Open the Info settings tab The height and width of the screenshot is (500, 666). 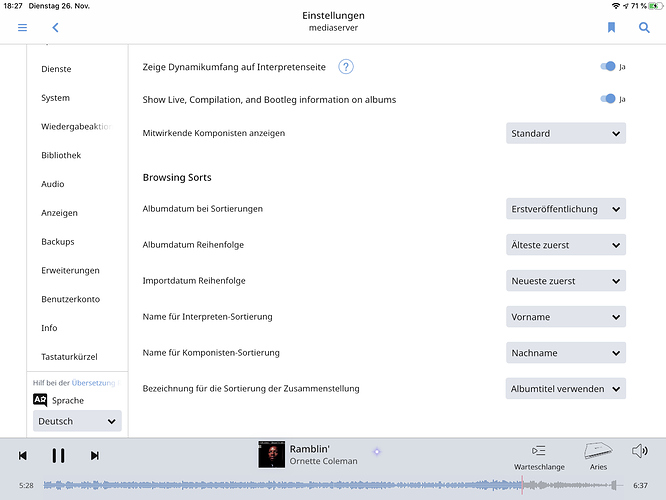(49, 328)
